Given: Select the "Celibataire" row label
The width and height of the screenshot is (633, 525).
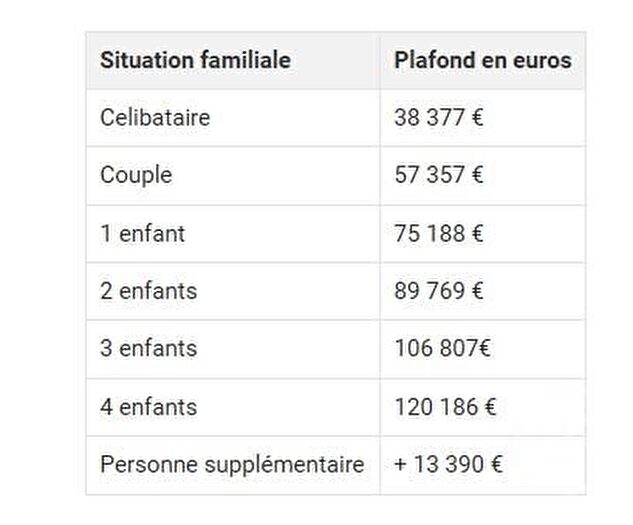Looking at the screenshot, I should (x=155, y=117).
